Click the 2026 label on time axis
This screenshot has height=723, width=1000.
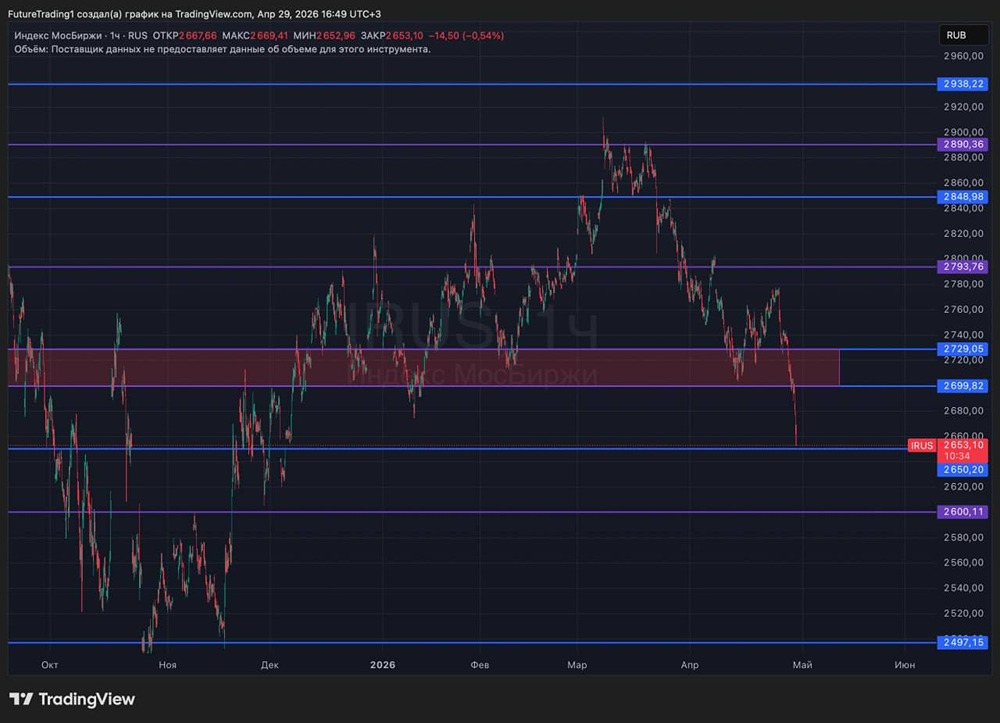tap(383, 665)
